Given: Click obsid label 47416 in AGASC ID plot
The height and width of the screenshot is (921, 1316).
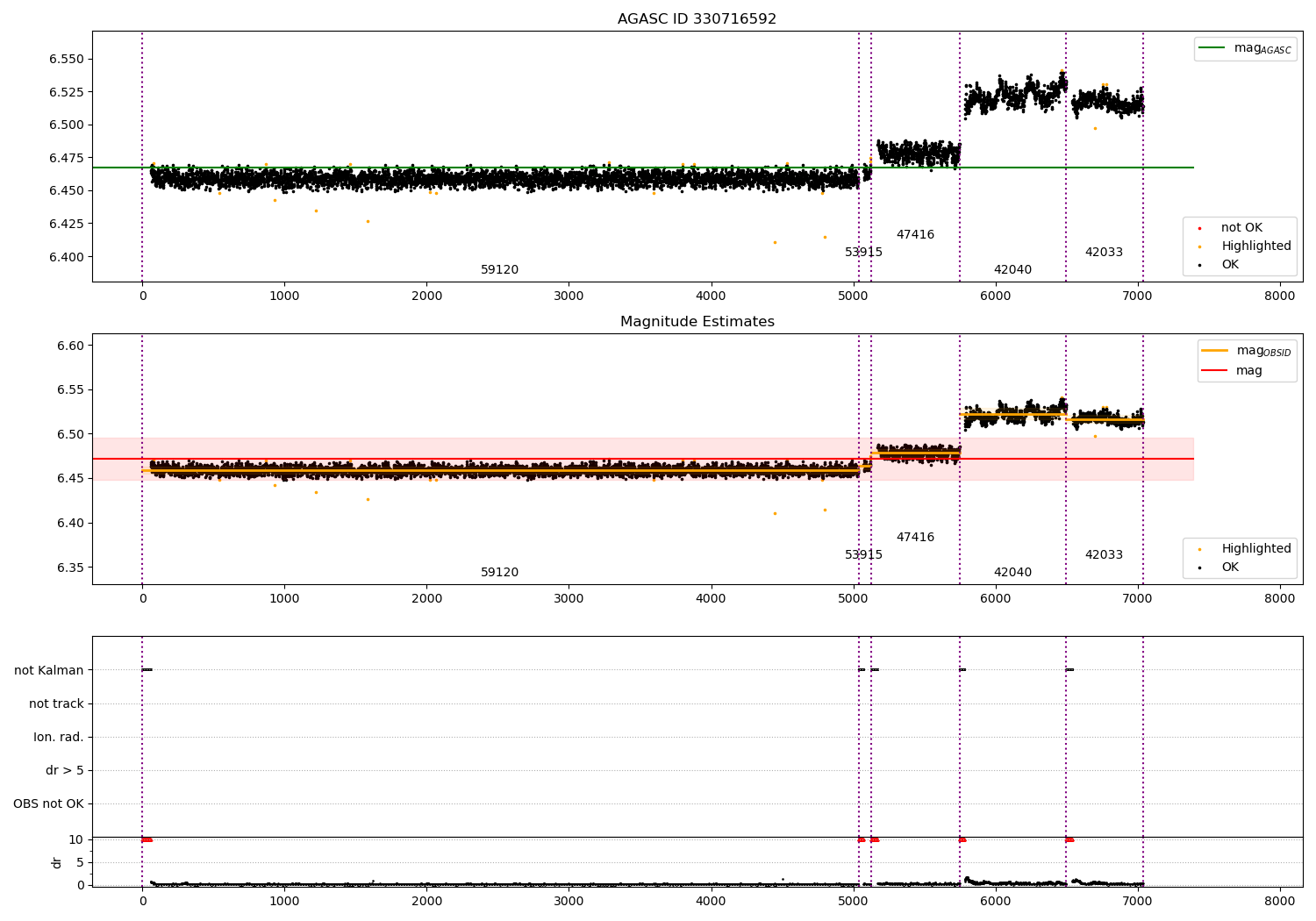Looking at the screenshot, I should pyautogui.click(x=915, y=234).
